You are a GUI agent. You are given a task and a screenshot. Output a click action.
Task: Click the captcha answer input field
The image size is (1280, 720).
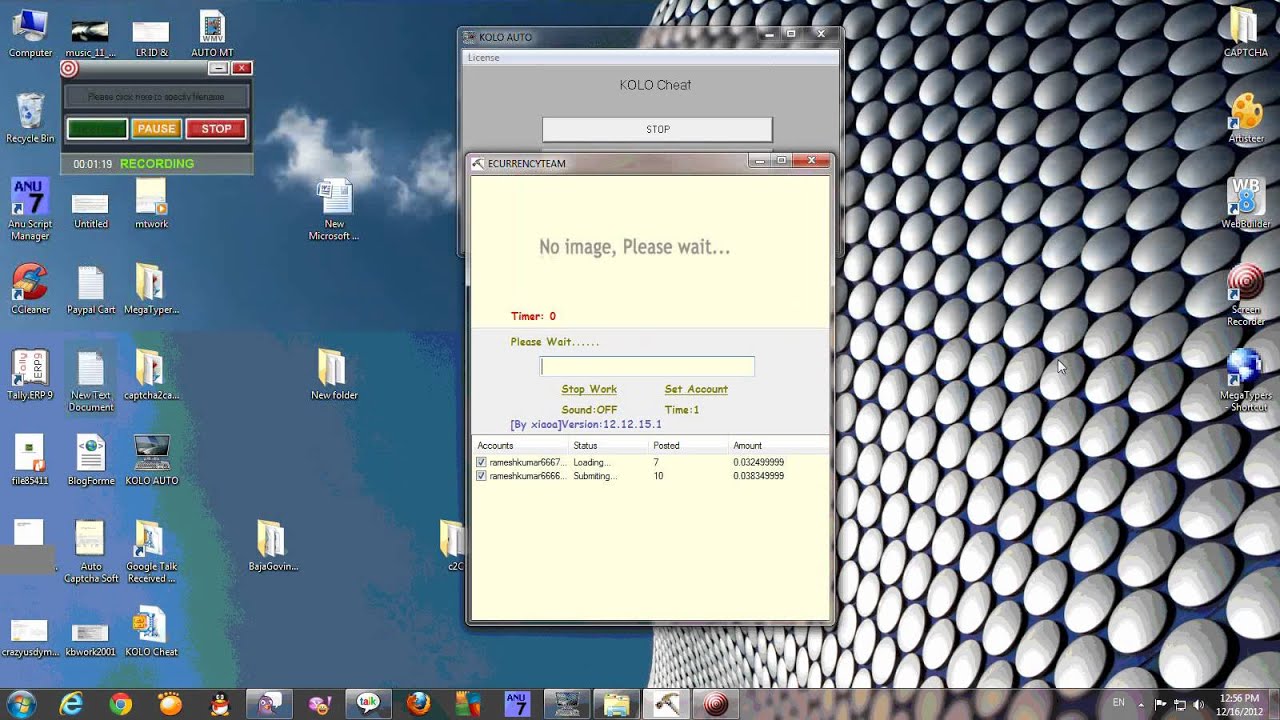tap(647, 366)
